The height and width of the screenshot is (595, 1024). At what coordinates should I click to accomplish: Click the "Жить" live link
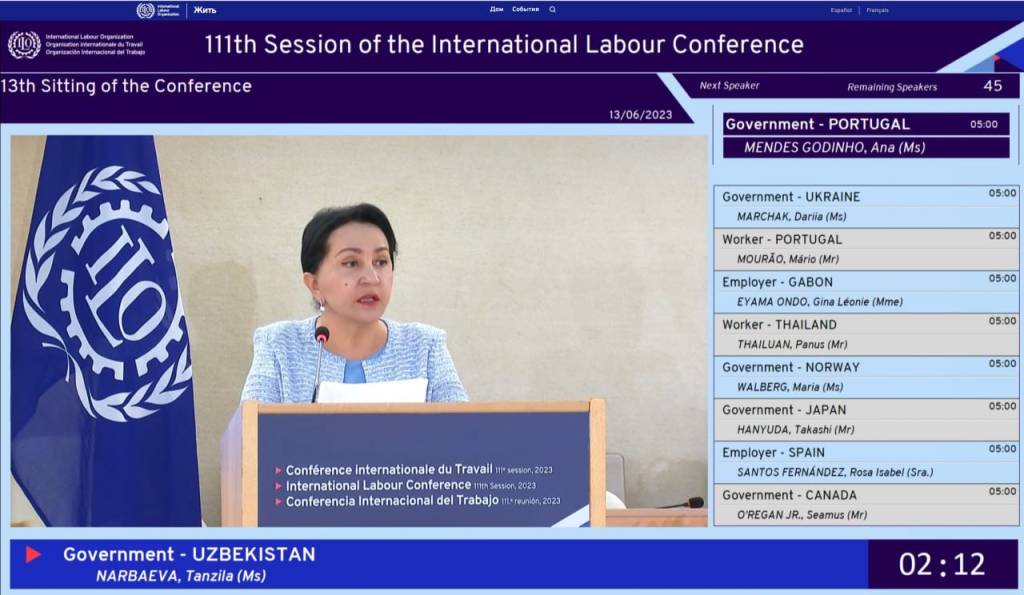tap(205, 10)
